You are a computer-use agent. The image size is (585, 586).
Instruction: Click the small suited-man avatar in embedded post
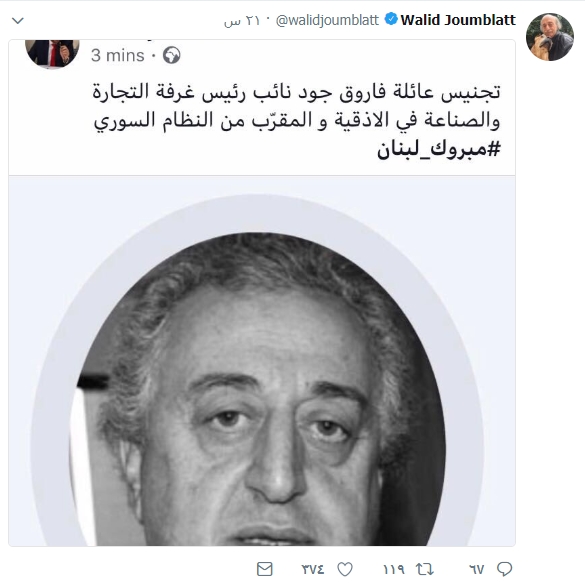[x=52, y=53]
